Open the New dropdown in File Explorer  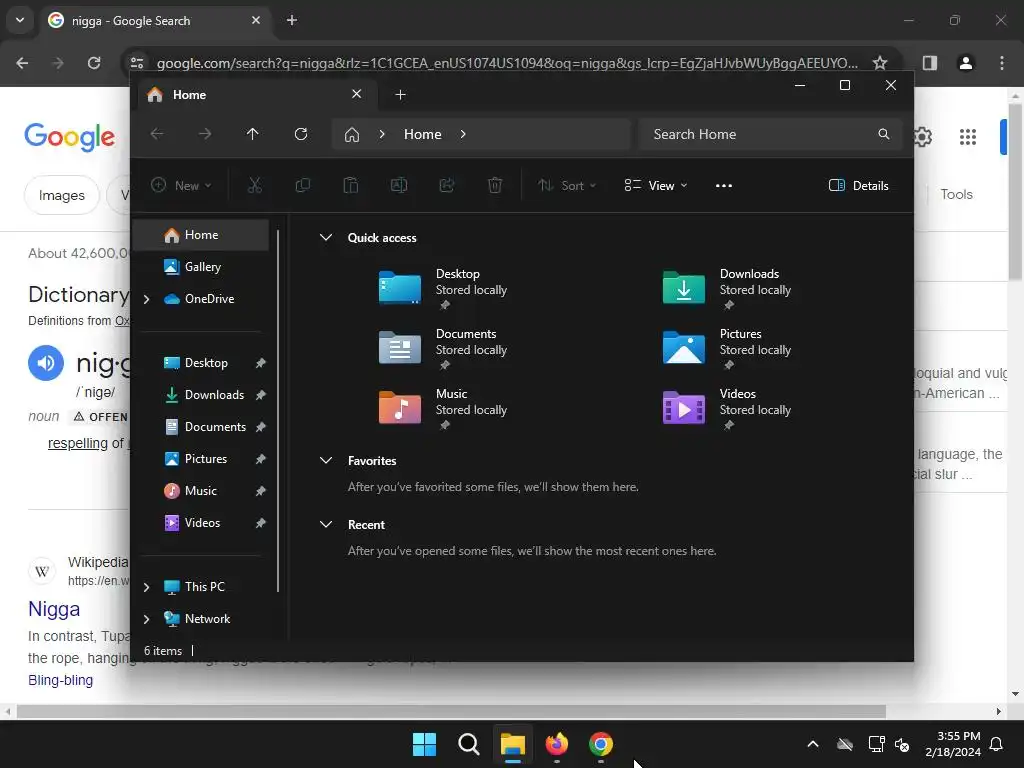point(181,185)
